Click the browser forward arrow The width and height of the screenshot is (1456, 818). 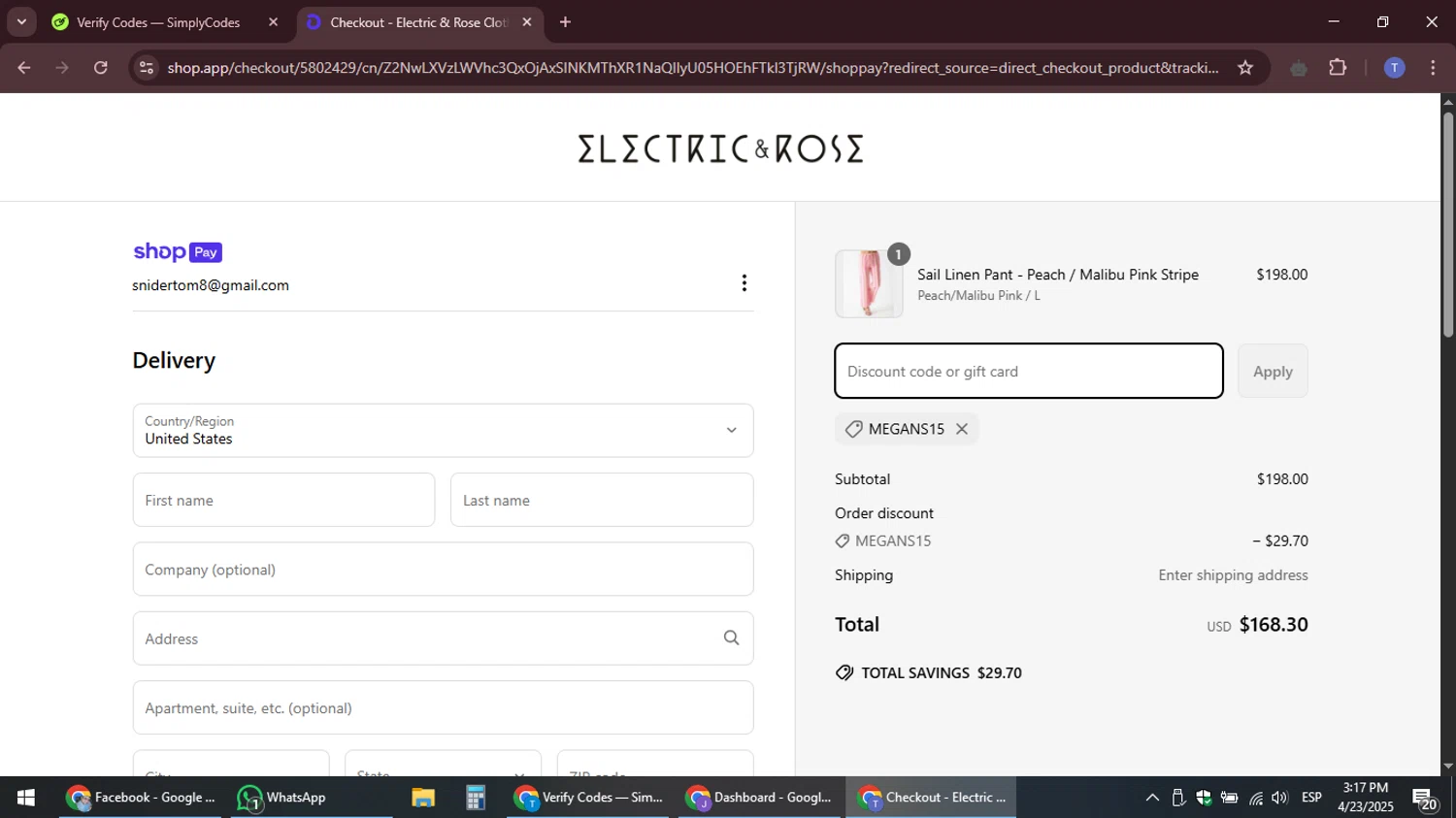click(x=62, y=68)
